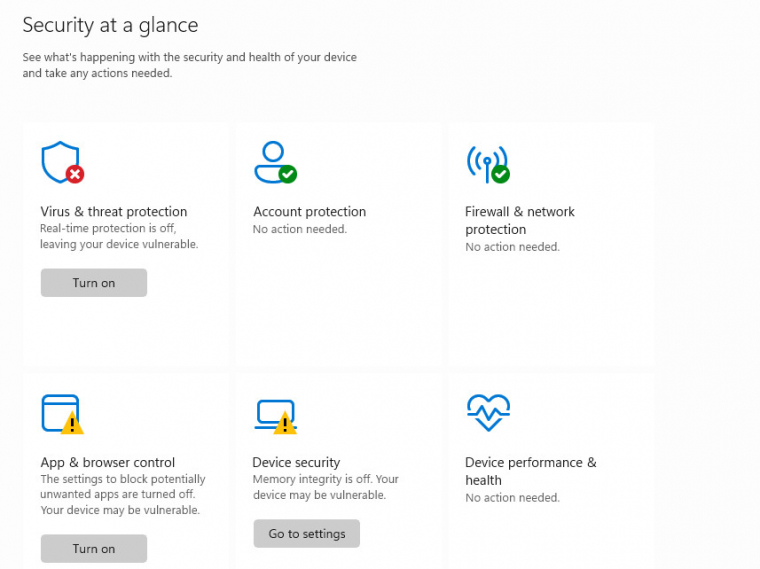Click the 'Security at a glance' heading
The image size is (760, 569).
tap(110, 25)
